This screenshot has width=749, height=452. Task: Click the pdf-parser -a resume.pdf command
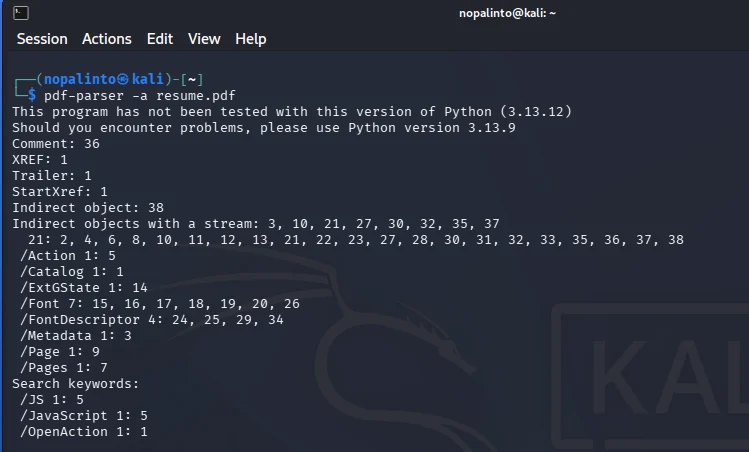click(x=139, y=96)
